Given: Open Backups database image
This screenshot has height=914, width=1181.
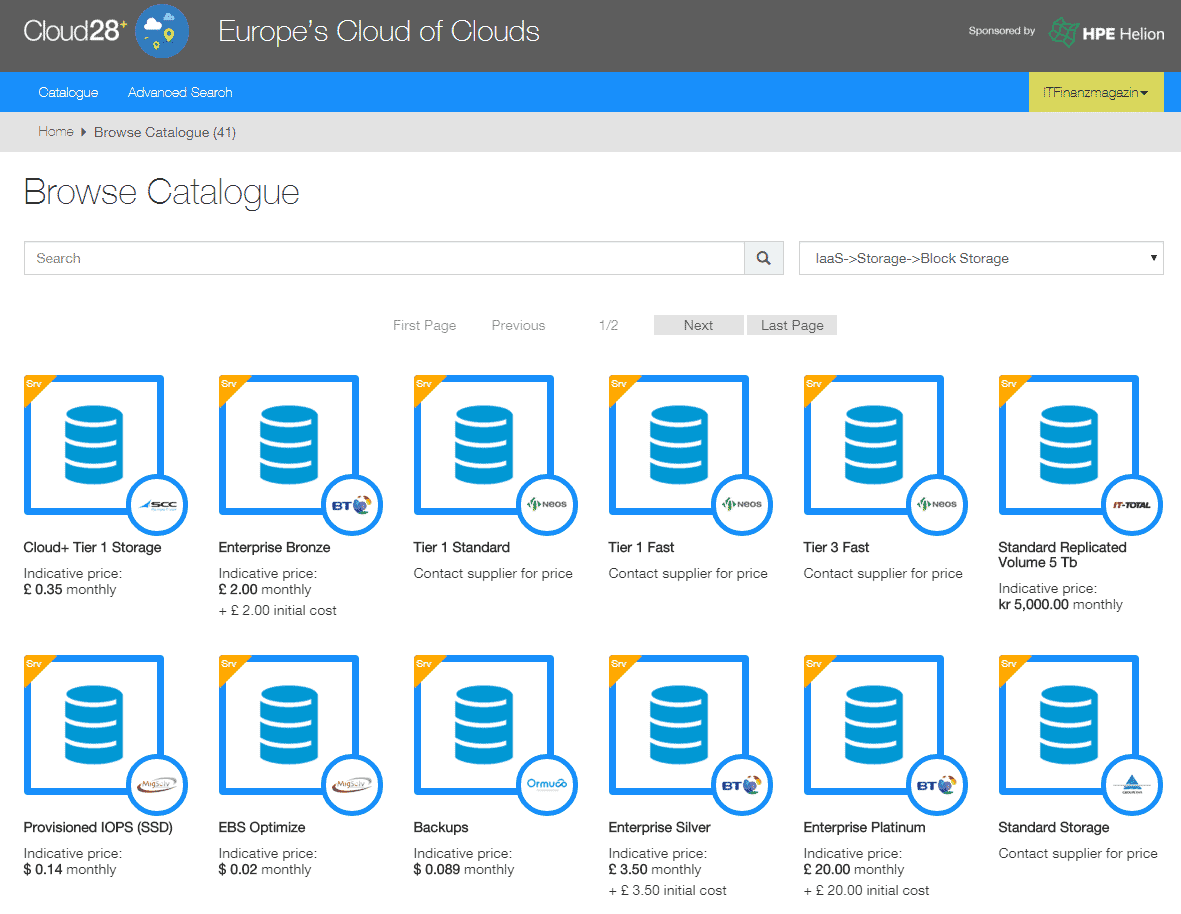Looking at the screenshot, I should [x=484, y=725].
